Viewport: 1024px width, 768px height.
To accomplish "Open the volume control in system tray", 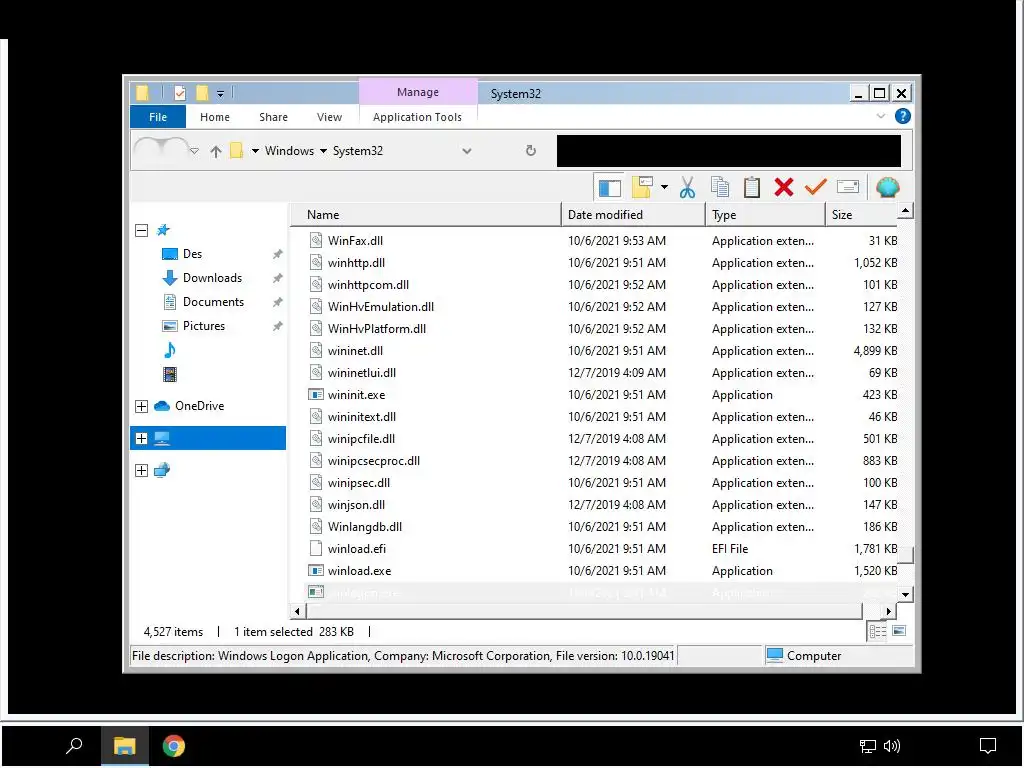I will [892, 746].
